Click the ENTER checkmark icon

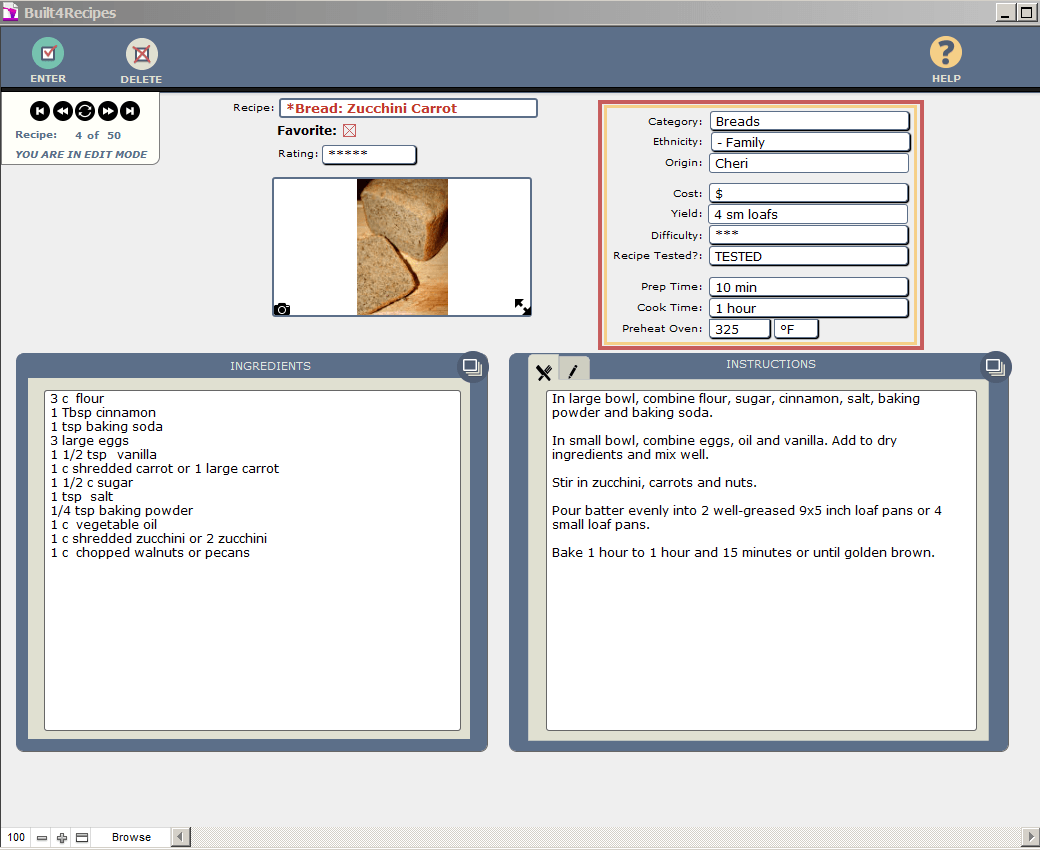point(48,54)
